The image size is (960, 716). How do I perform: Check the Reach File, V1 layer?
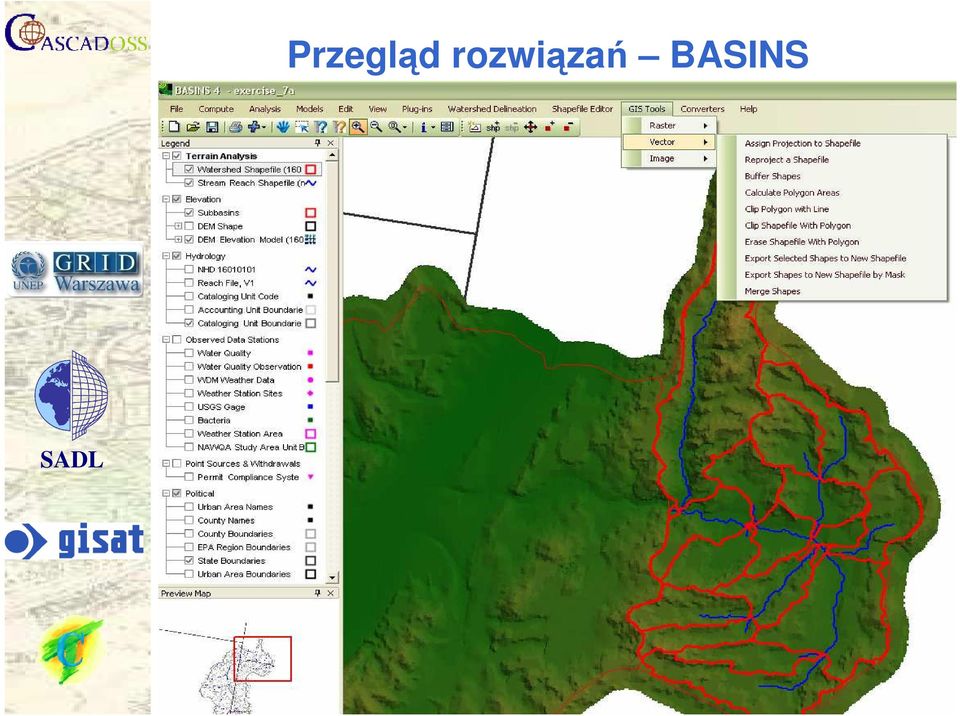click(x=189, y=283)
